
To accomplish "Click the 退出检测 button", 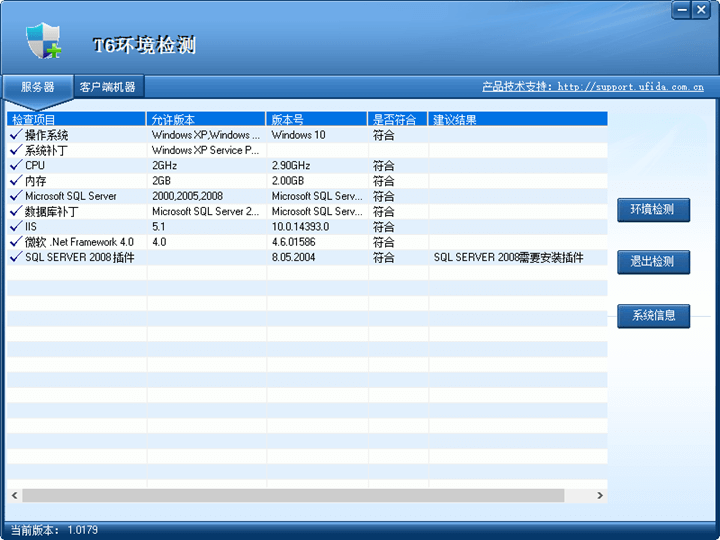I will pyautogui.click(x=653, y=262).
